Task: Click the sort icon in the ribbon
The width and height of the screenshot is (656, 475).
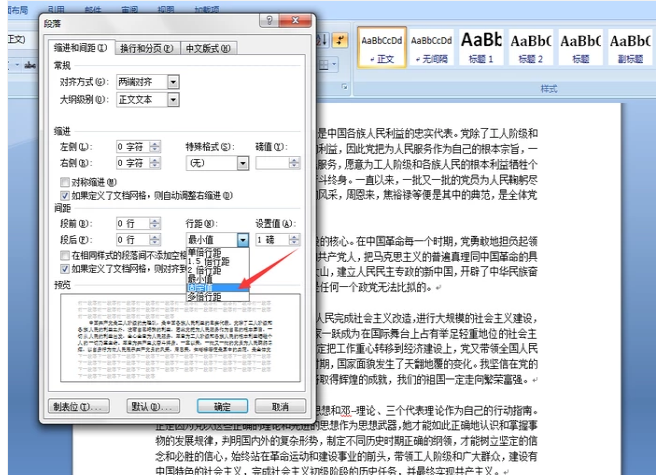Action: pyautogui.click(x=323, y=39)
